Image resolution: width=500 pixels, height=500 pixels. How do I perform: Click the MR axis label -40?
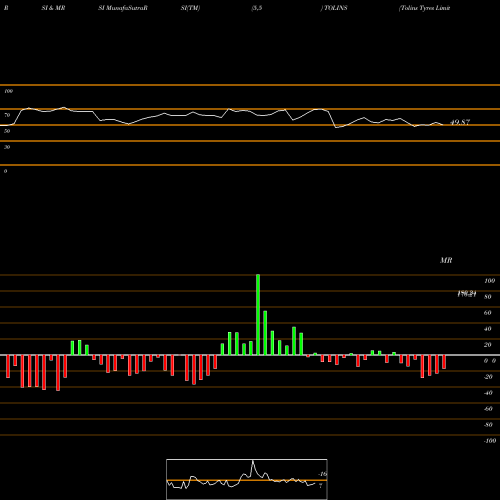pos(488,393)
